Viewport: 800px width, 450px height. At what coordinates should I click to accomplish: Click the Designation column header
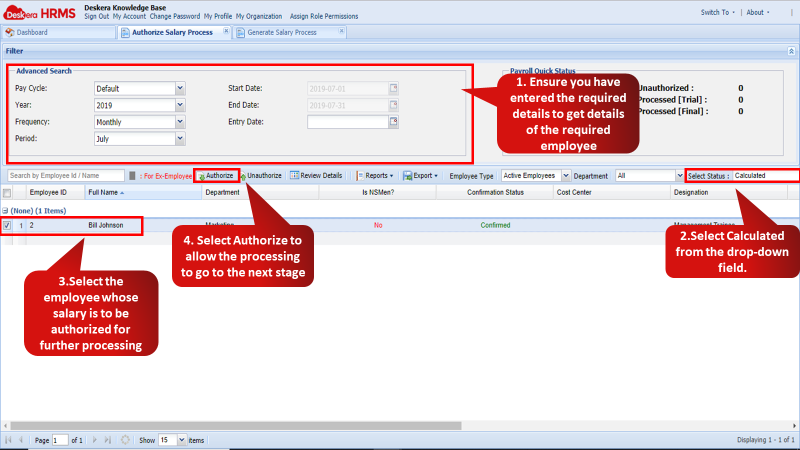tap(729, 193)
